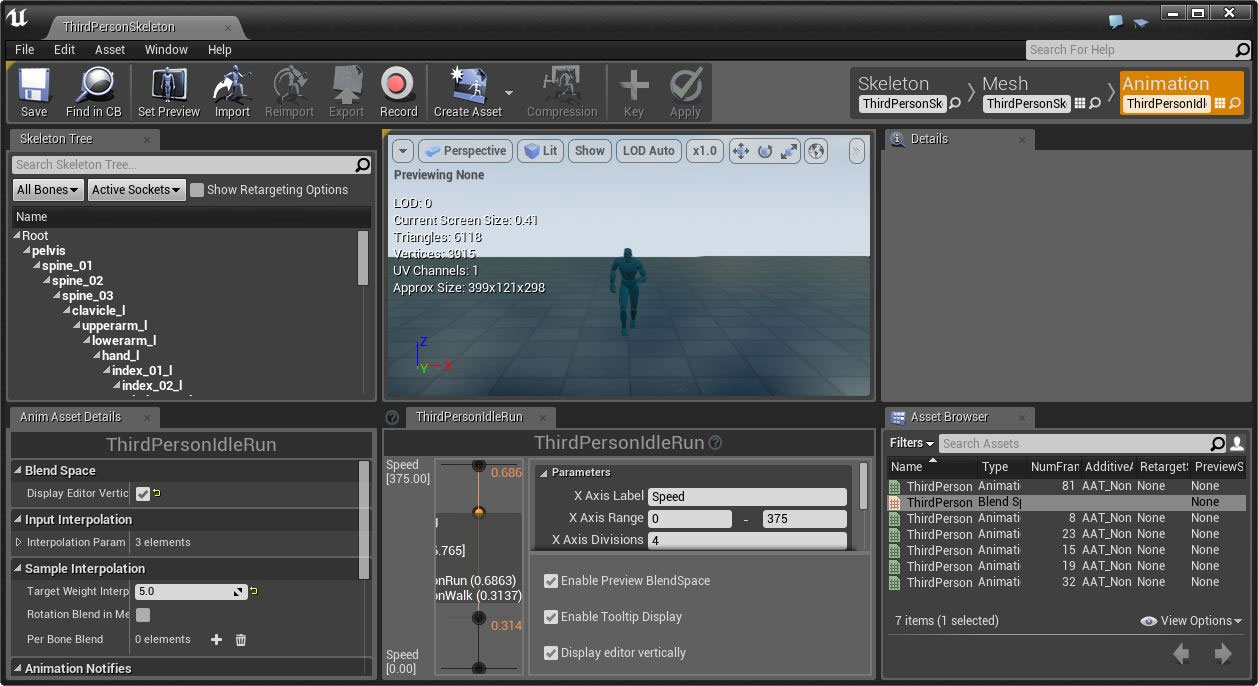
Task: Click the Export toolbar icon
Action: 346,92
